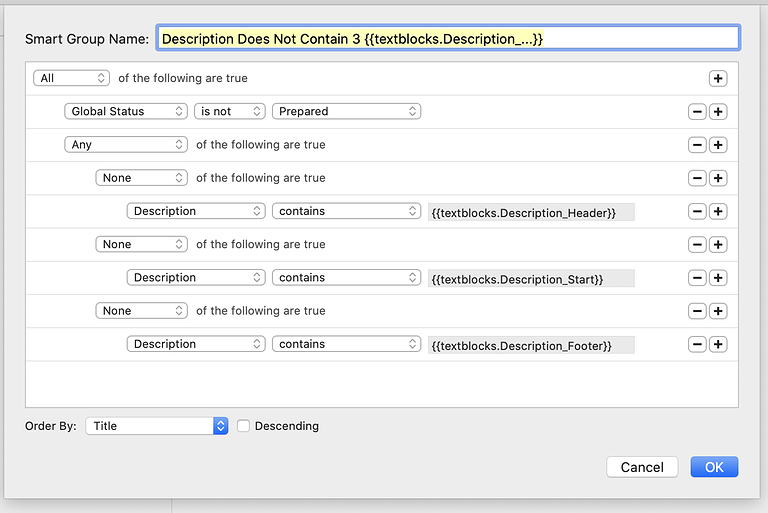Image resolution: width=768 pixels, height=513 pixels.
Task: Remove the Any group with its minus button
Action: tap(697, 145)
